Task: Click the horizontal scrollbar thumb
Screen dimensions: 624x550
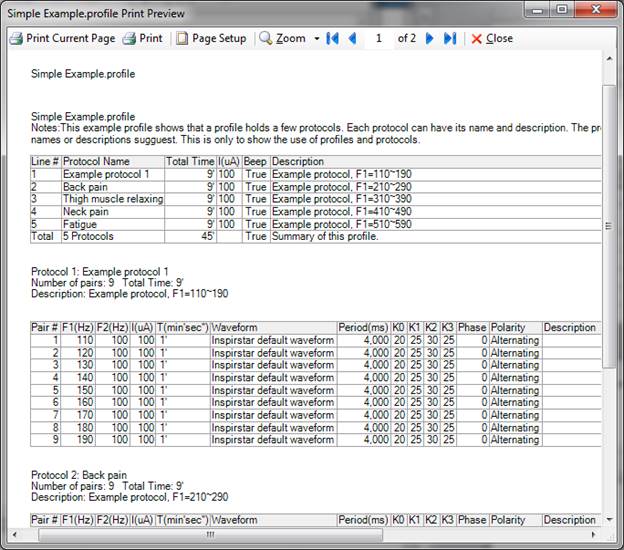Action: pyautogui.click(x=210, y=534)
